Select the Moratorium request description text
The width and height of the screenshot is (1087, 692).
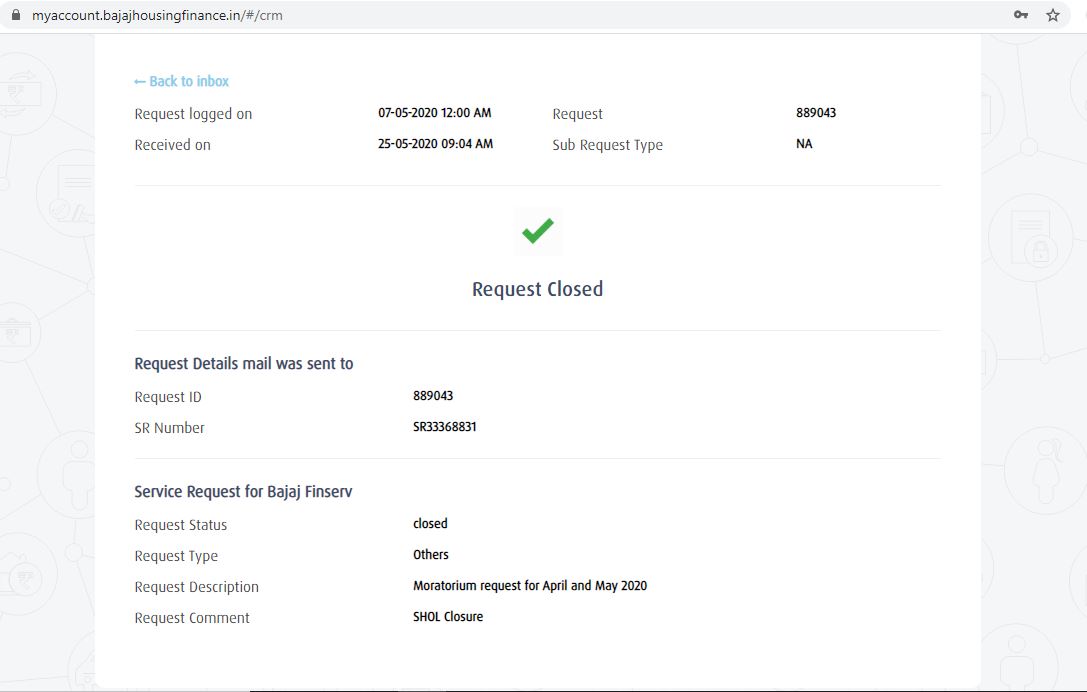[x=529, y=586]
